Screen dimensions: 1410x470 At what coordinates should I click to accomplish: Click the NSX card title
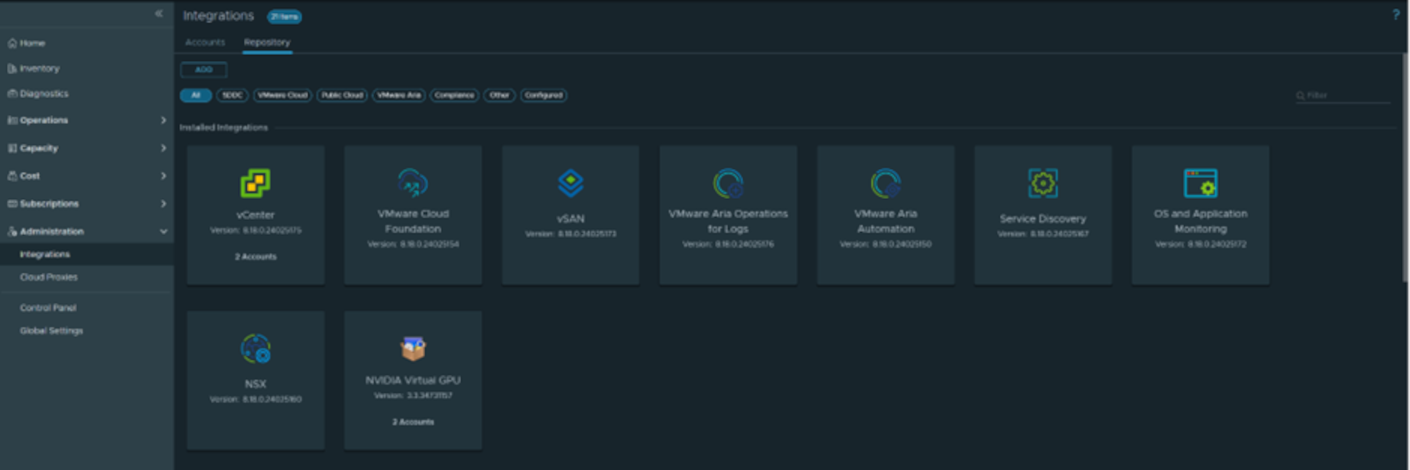pos(256,384)
